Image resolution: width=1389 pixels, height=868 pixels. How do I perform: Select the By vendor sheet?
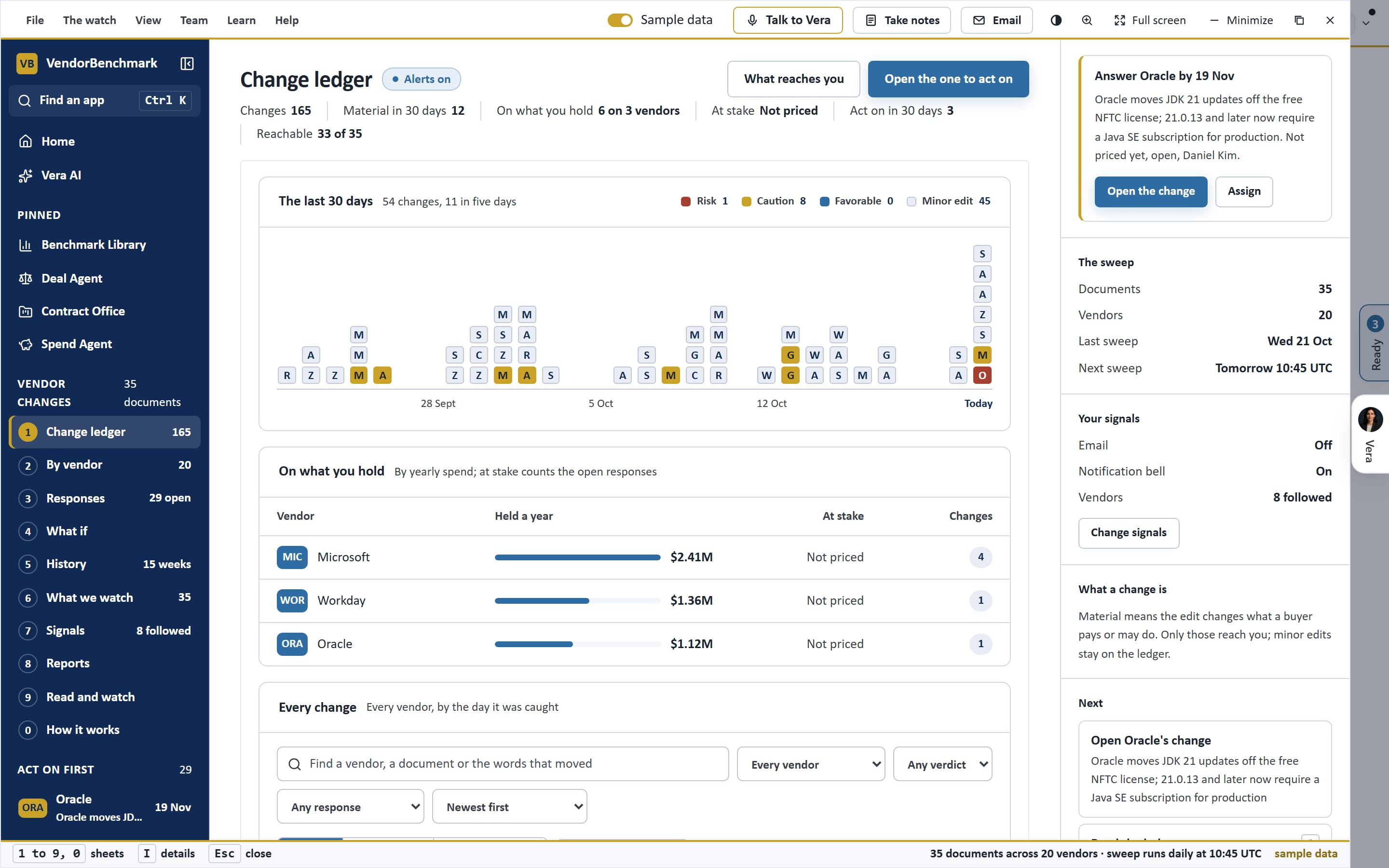(105, 465)
